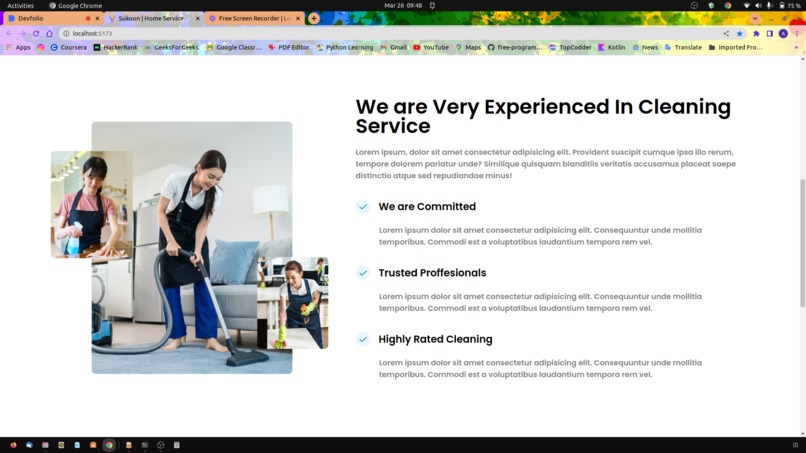
Task: Open the Maps bookmark
Action: click(468, 47)
